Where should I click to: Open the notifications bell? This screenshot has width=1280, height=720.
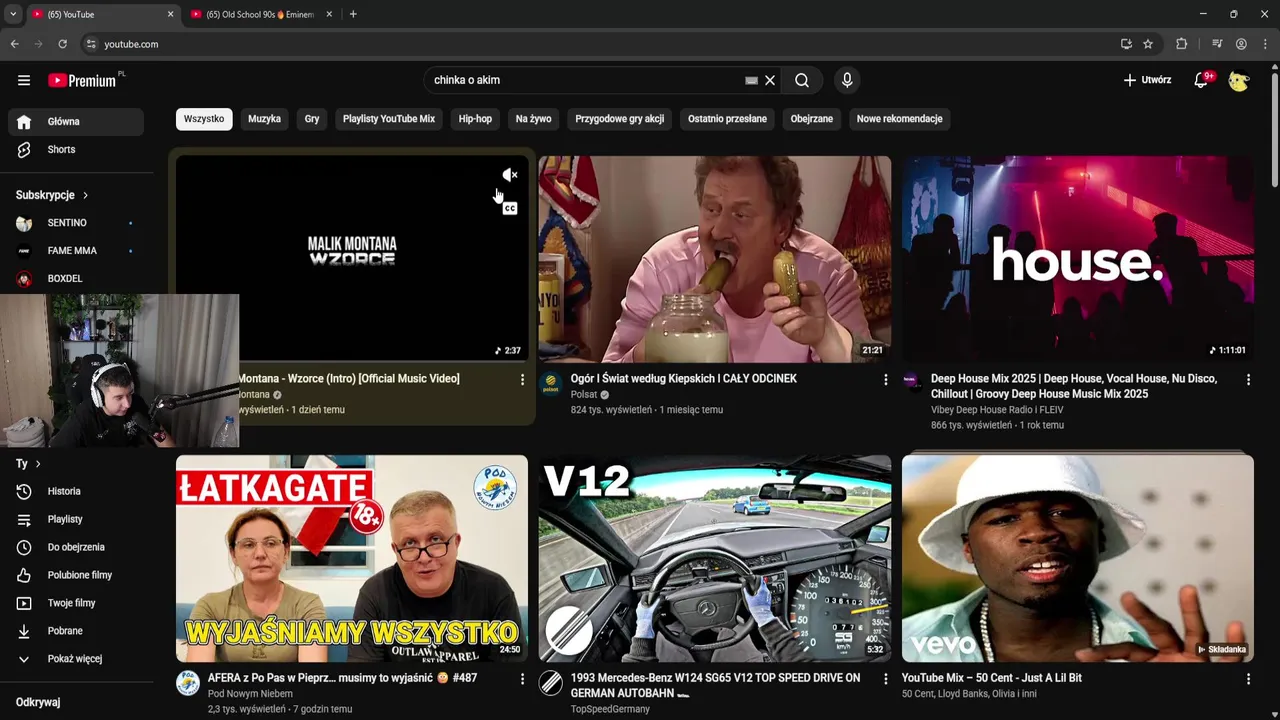tap(1201, 80)
